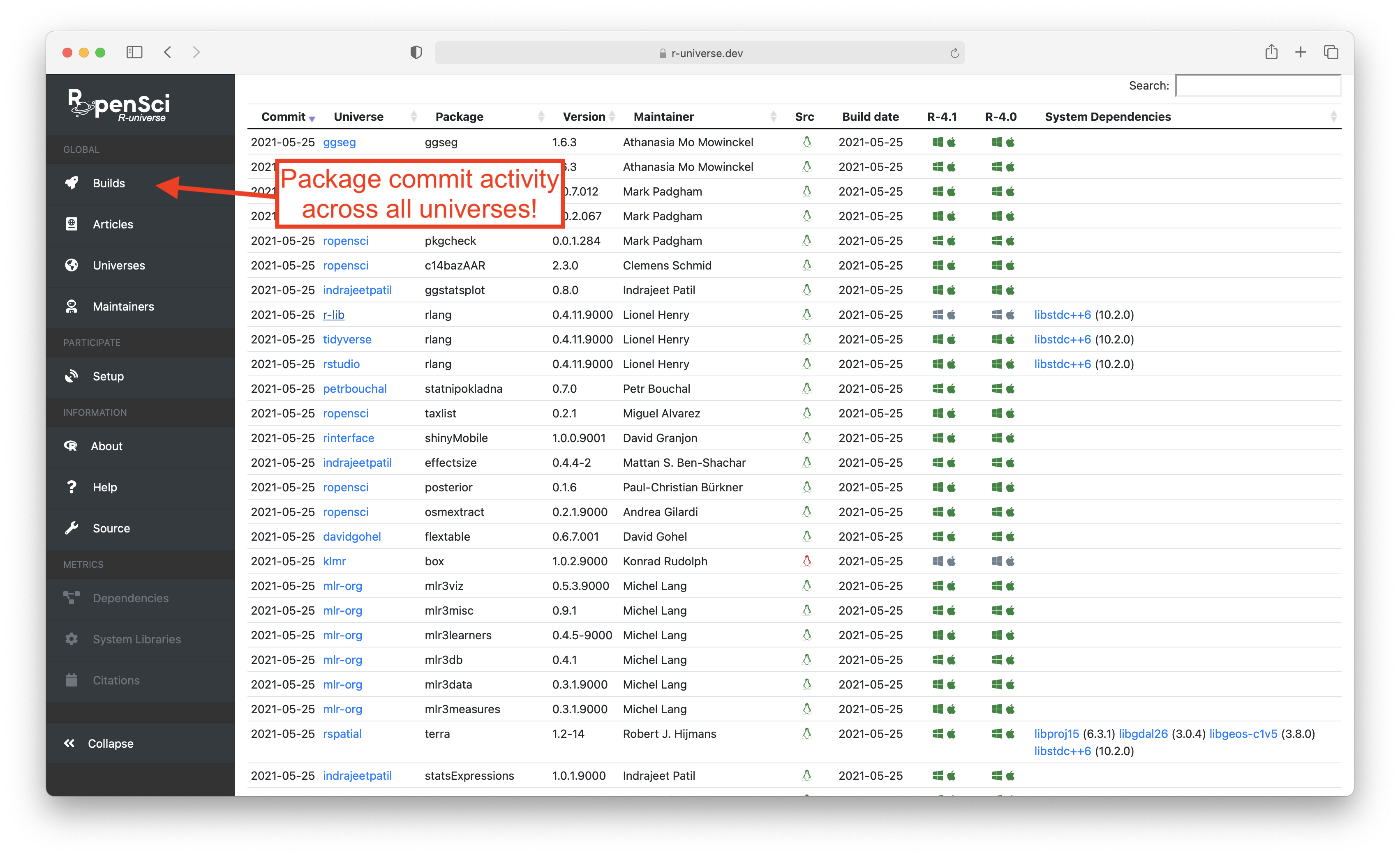This screenshot has height=857, width=1400.
Task: Sort by Universe column arrows
Action: [414, 117]
